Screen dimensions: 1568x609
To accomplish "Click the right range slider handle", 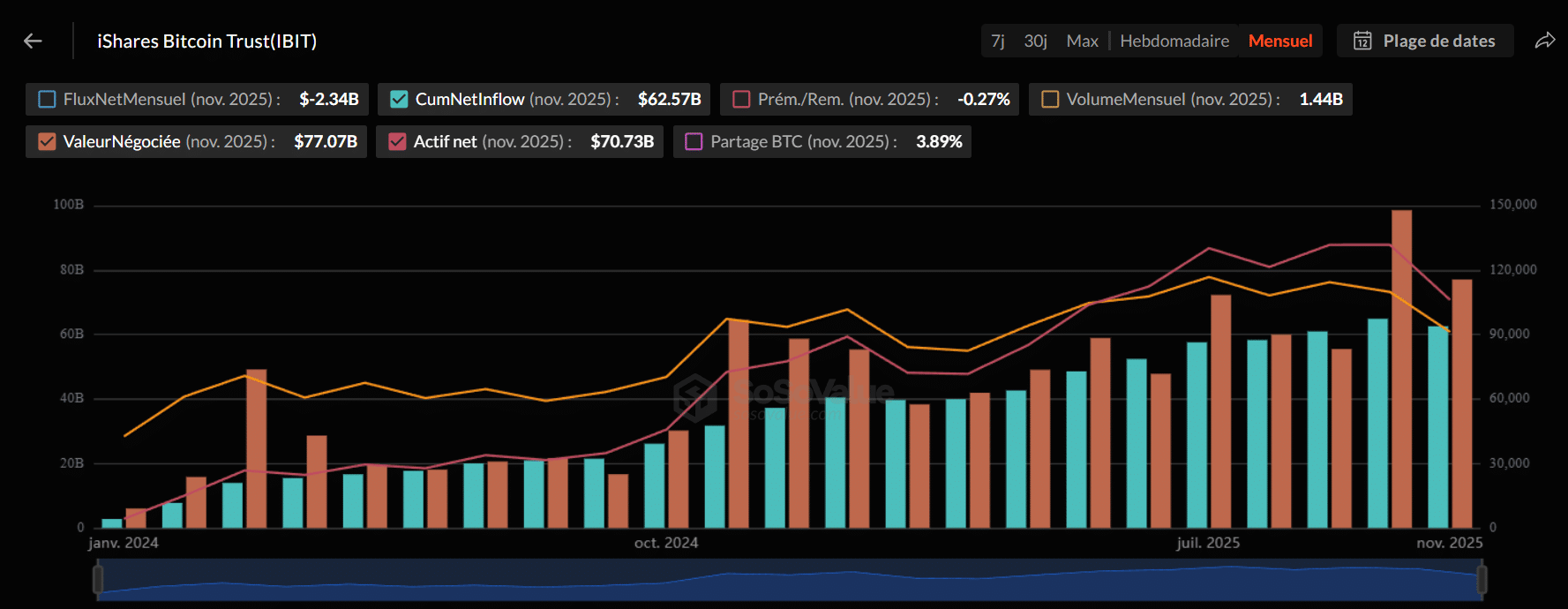I will (x=1482, y=580).
